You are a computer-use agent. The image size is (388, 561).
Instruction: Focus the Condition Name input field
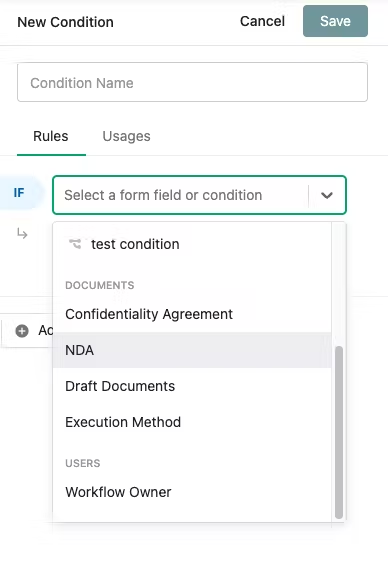click(192, 82)
